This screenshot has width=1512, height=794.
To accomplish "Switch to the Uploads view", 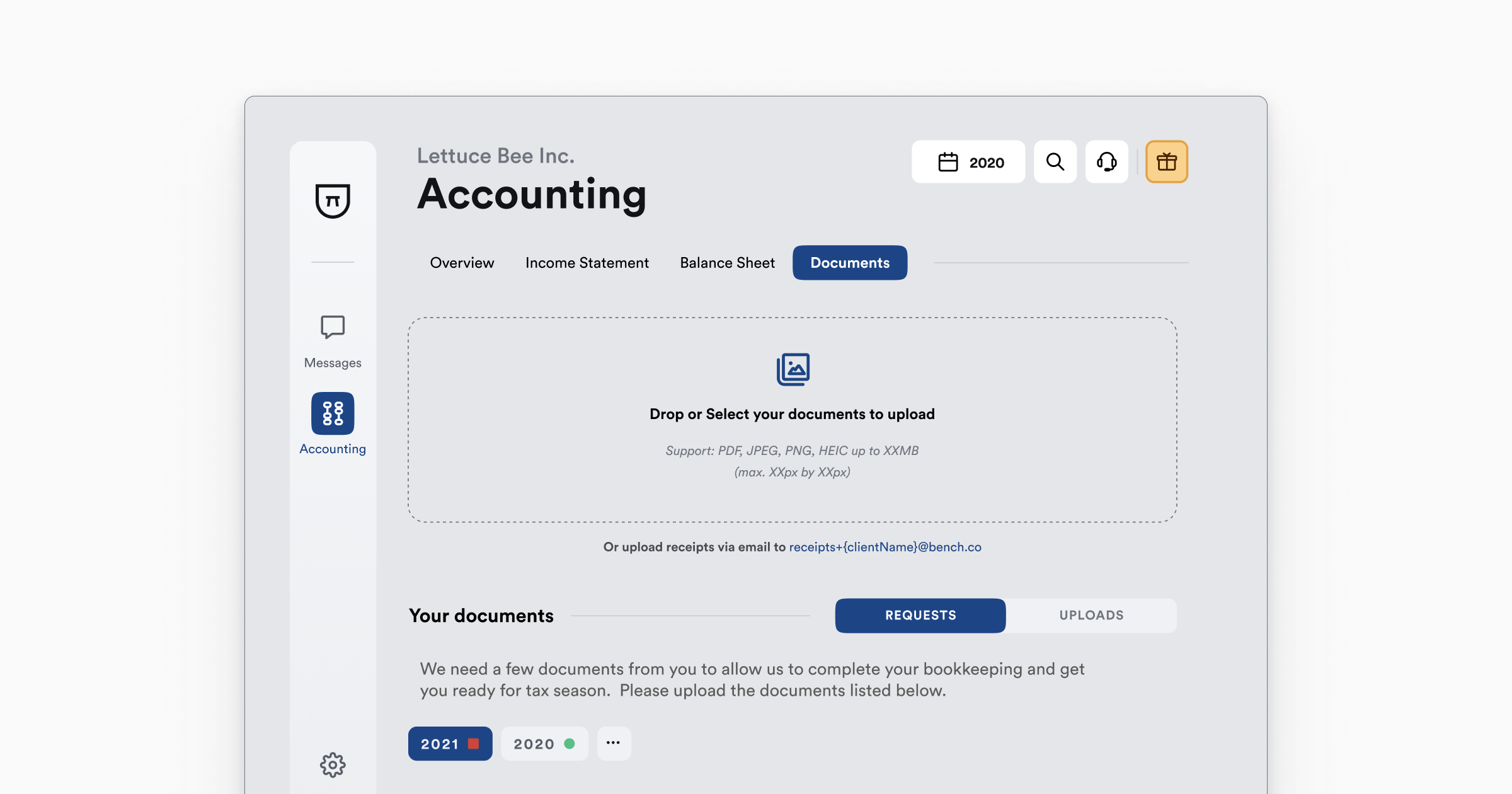I will click(1091, 615).
